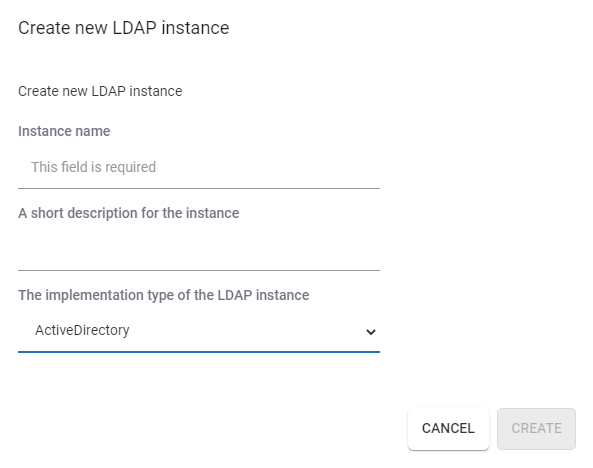The width and height of the screenshot is (593, 468).
Task: Click 'This field is required' placeholder text
Action: click(x=93, y=167)
